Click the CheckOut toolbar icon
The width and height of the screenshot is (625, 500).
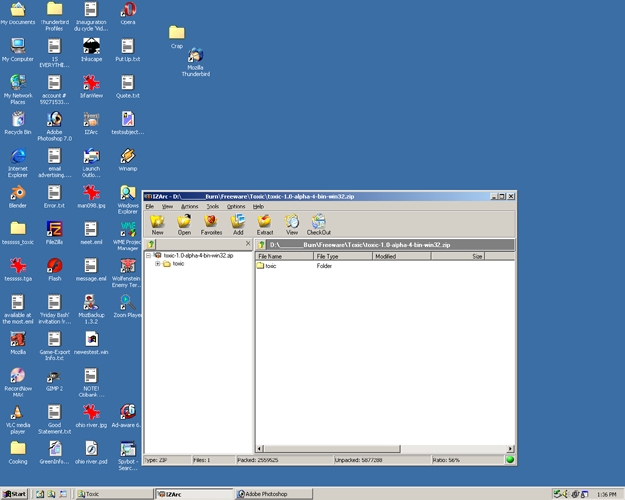tap(318, 224)
